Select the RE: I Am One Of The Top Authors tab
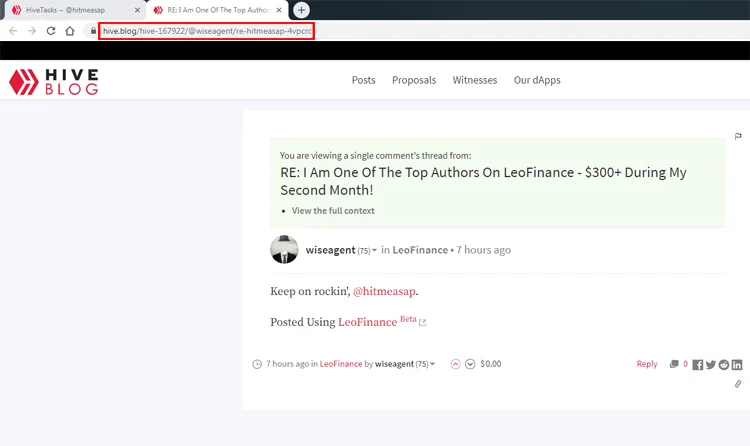The image size is (750, 446). click(x=219, y=10)
